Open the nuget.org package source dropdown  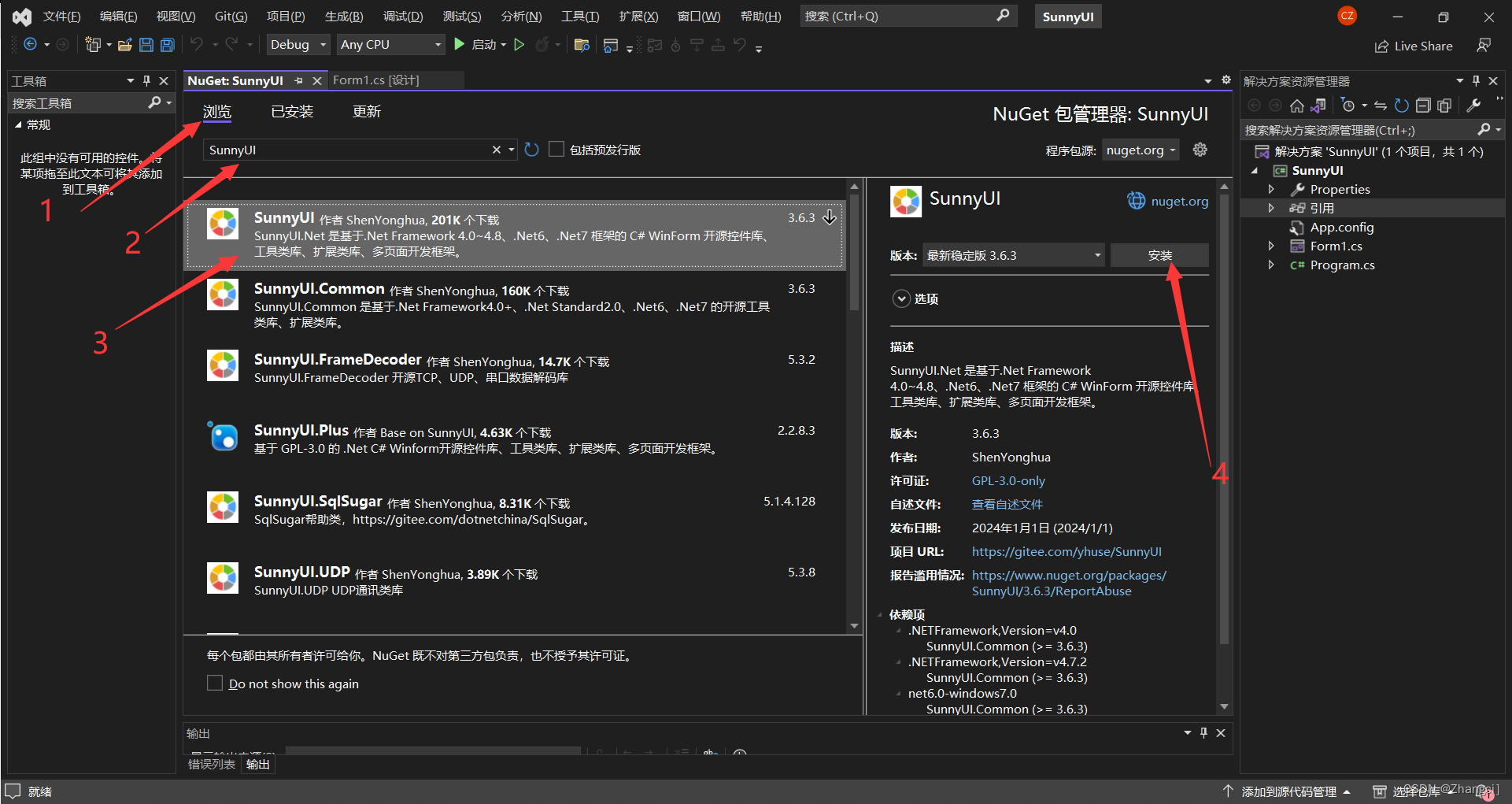pyautogui.click(x=1140, y=150)
